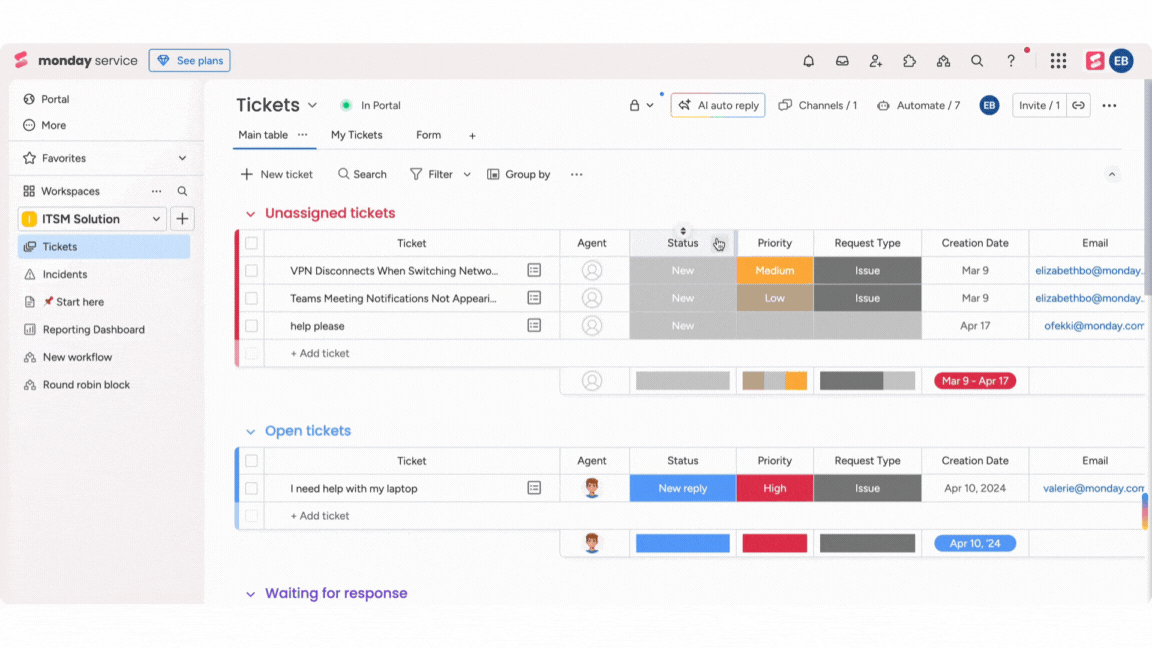Click the New ticket button
1152x648 pixels.
tap(276, 174)
